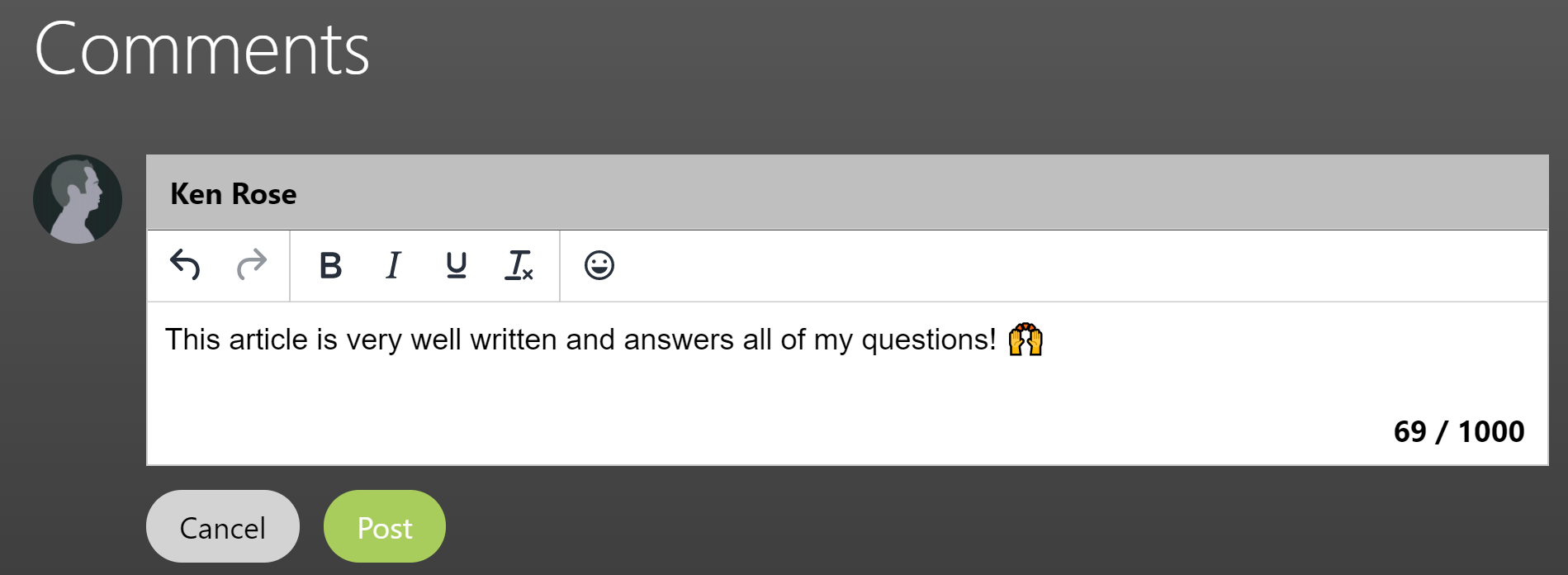Click the 69 / 1000 character counter
This screenshot has height=575, width=1568.
pos(1459,431)
